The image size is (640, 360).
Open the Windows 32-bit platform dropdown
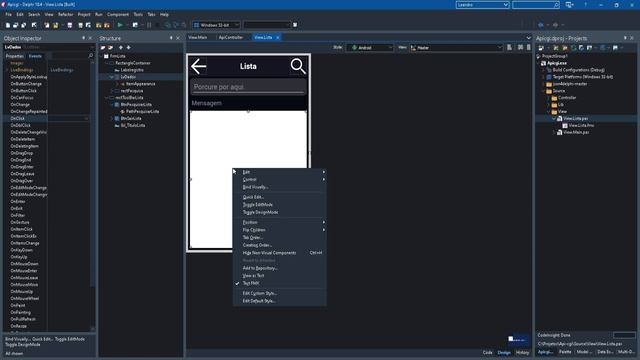[237, 25]
